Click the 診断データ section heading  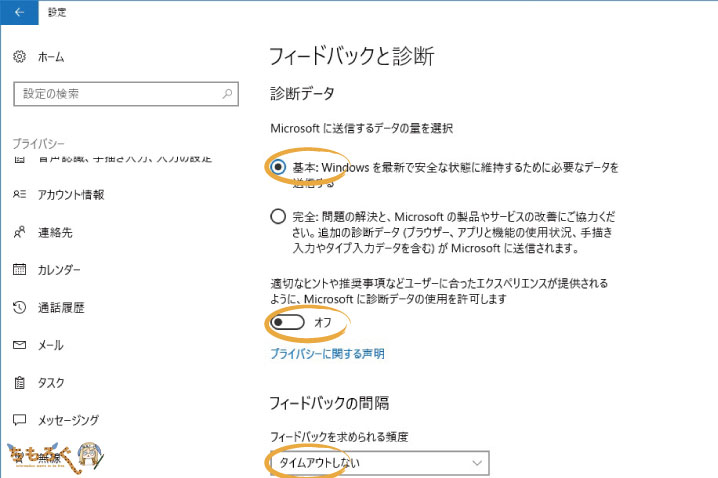coord(302,94)
